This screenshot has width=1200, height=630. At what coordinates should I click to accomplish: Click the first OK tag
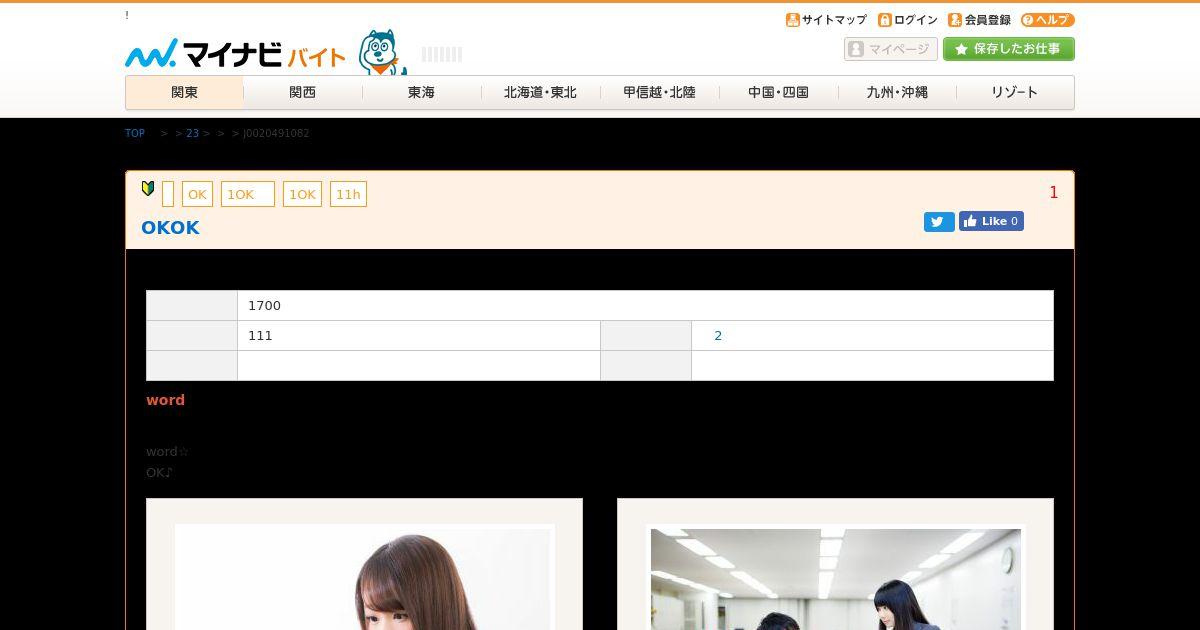pos(197,194)
